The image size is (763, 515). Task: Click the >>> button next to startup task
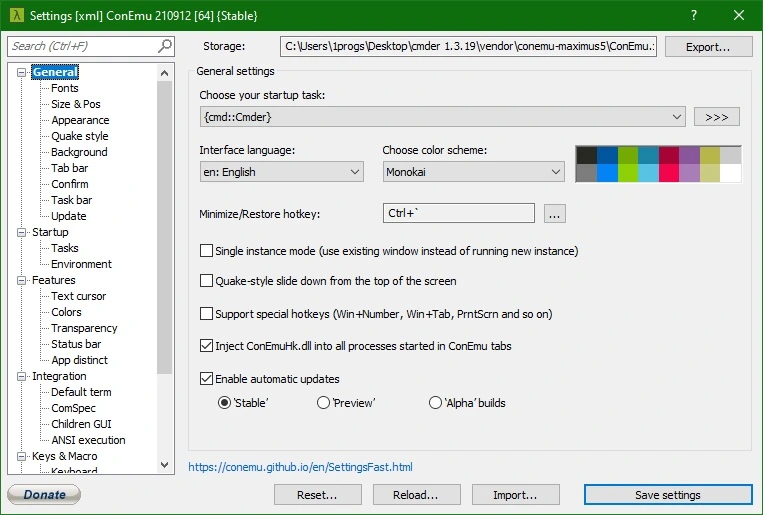716,117
